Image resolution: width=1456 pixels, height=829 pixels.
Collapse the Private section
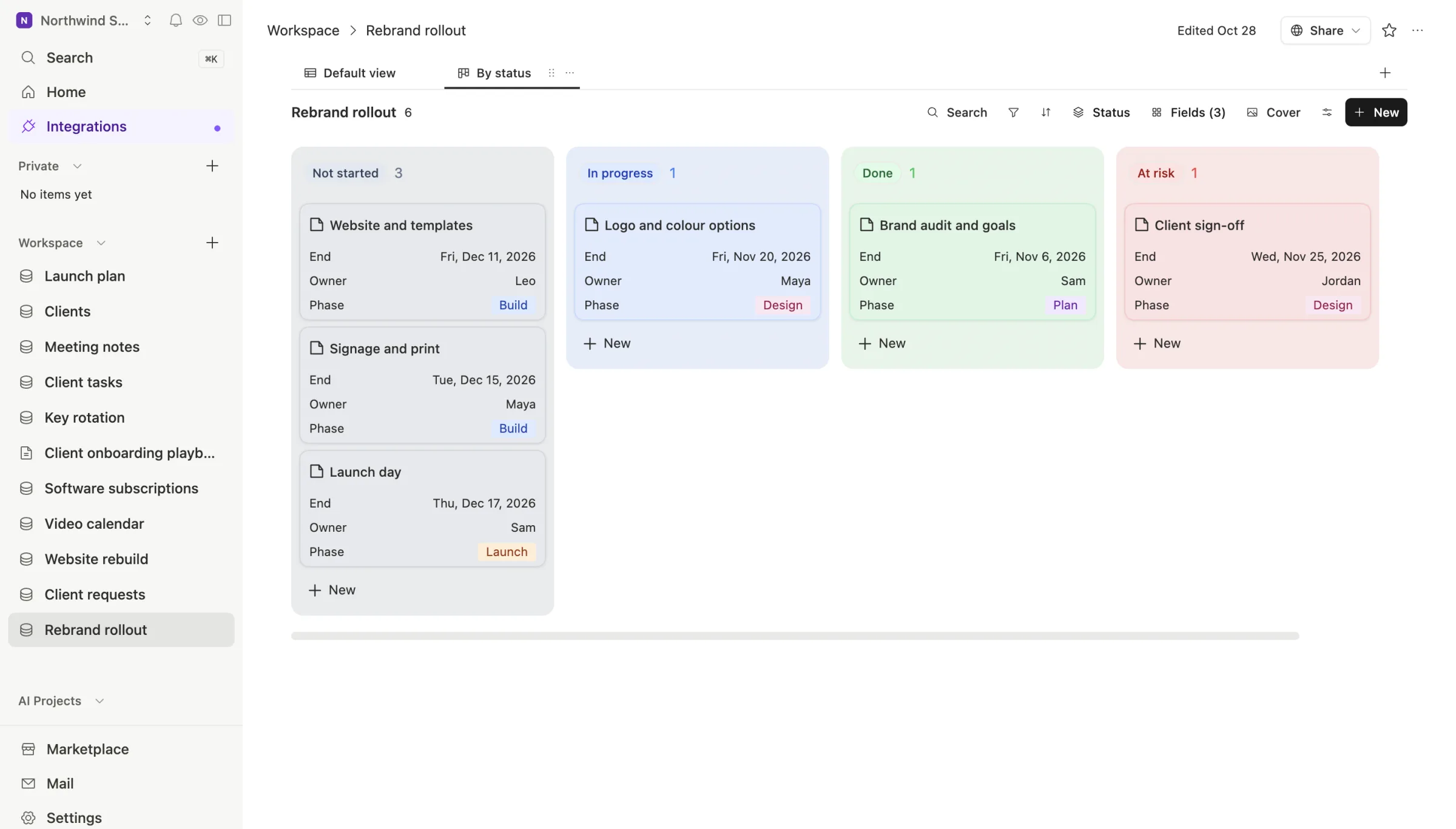(77, 166)
